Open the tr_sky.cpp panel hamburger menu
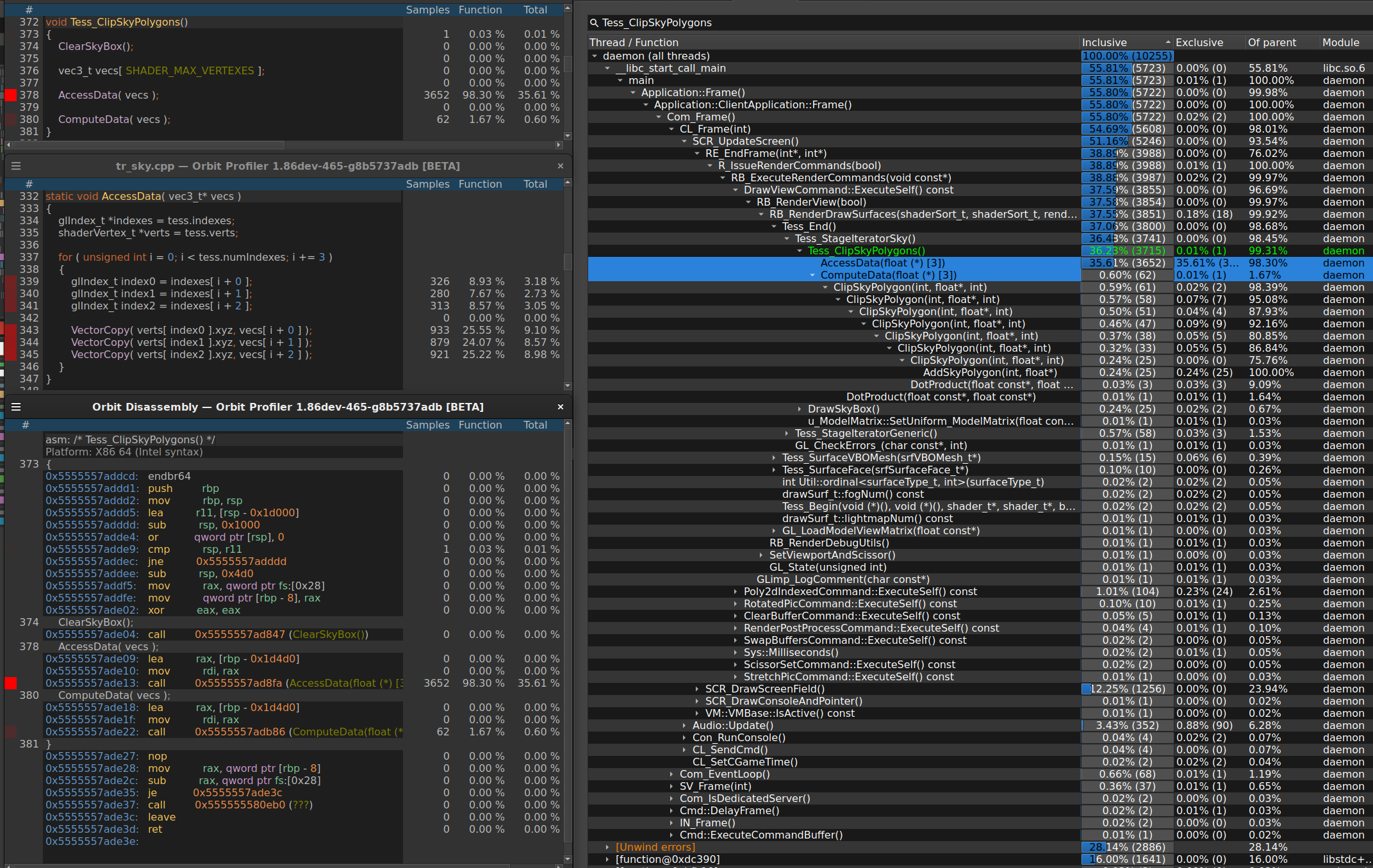The image size is (1373, 868). (15, 165)
